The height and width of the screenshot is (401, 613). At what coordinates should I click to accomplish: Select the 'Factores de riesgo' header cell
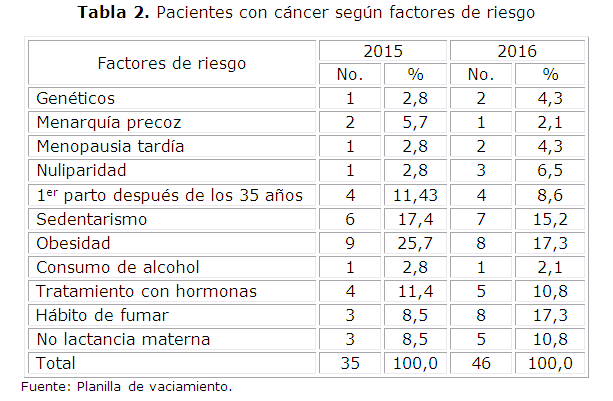point(171,63)
